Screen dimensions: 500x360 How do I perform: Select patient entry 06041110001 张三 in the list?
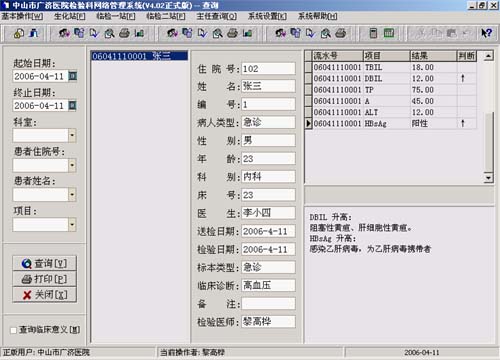(x=139, y=56)
